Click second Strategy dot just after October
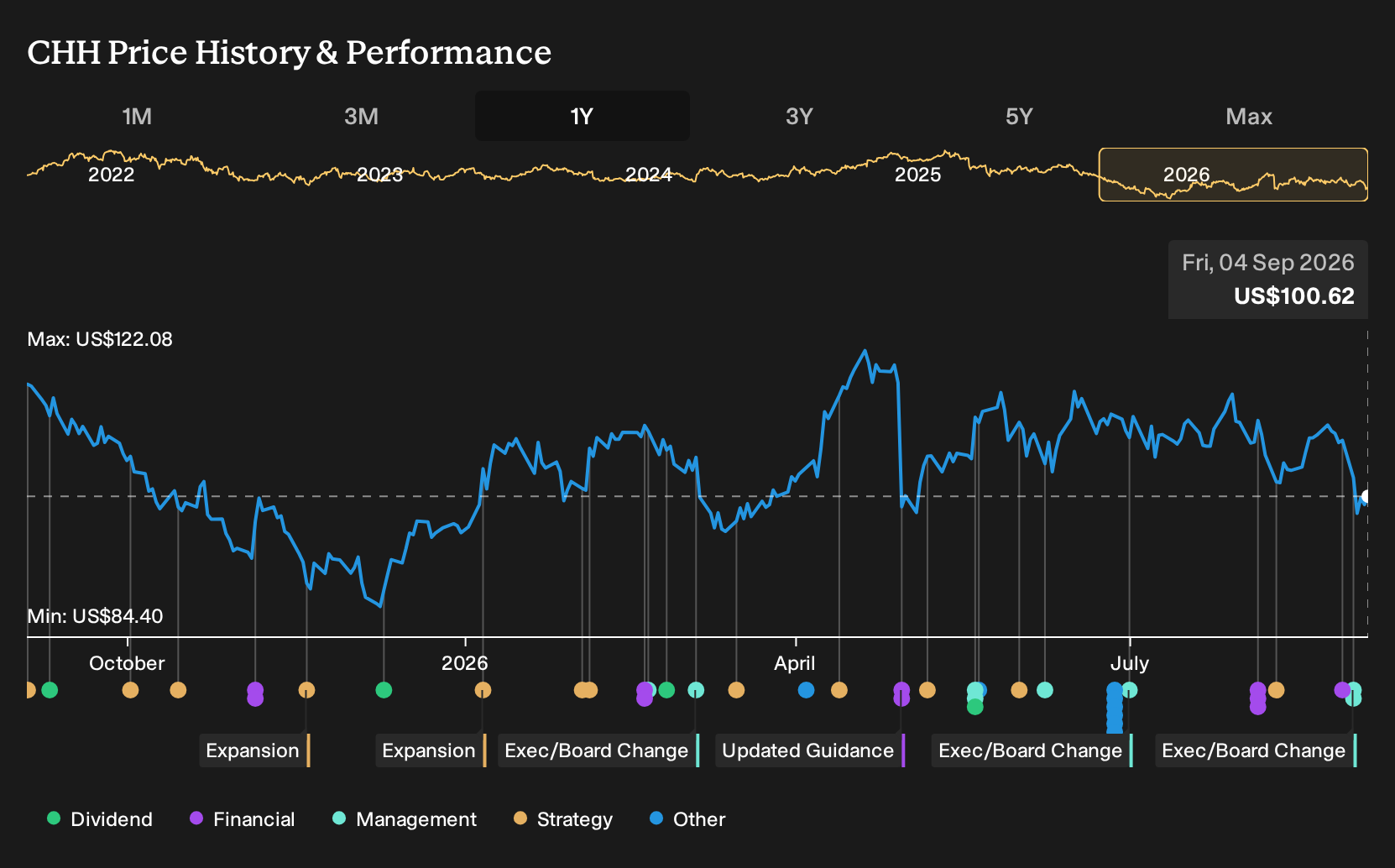The image size is (1395, 868). 178,690
